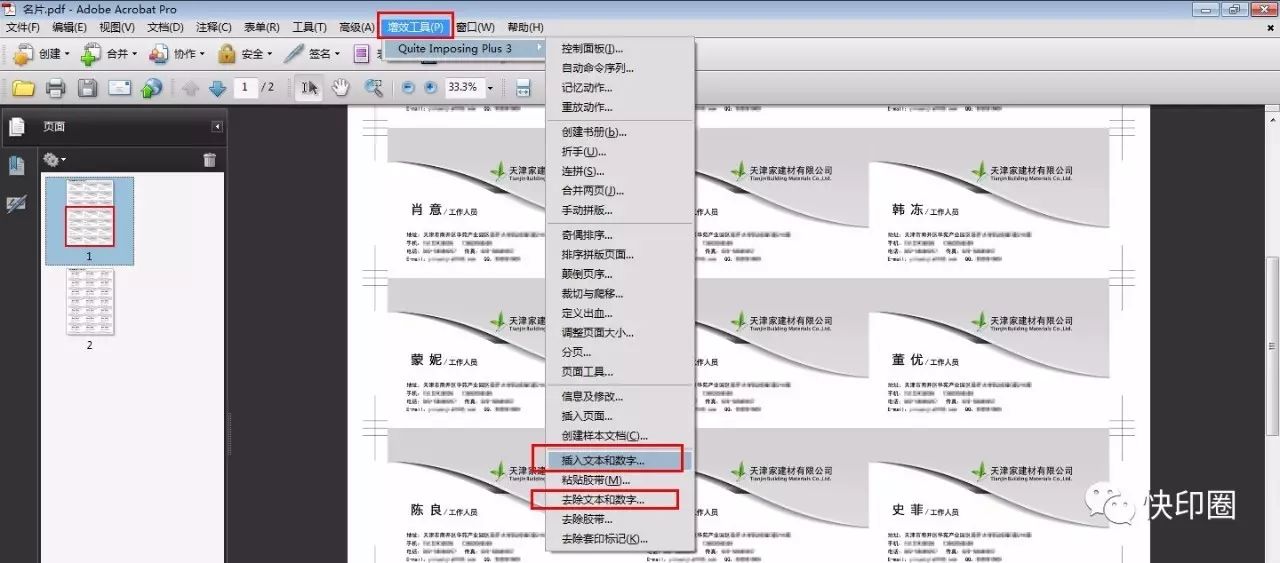This screenshot has height=563, width=1280.
Task: Open the Create (创建) dropdown
Action: pyautogui.click(x=40, y=53)
